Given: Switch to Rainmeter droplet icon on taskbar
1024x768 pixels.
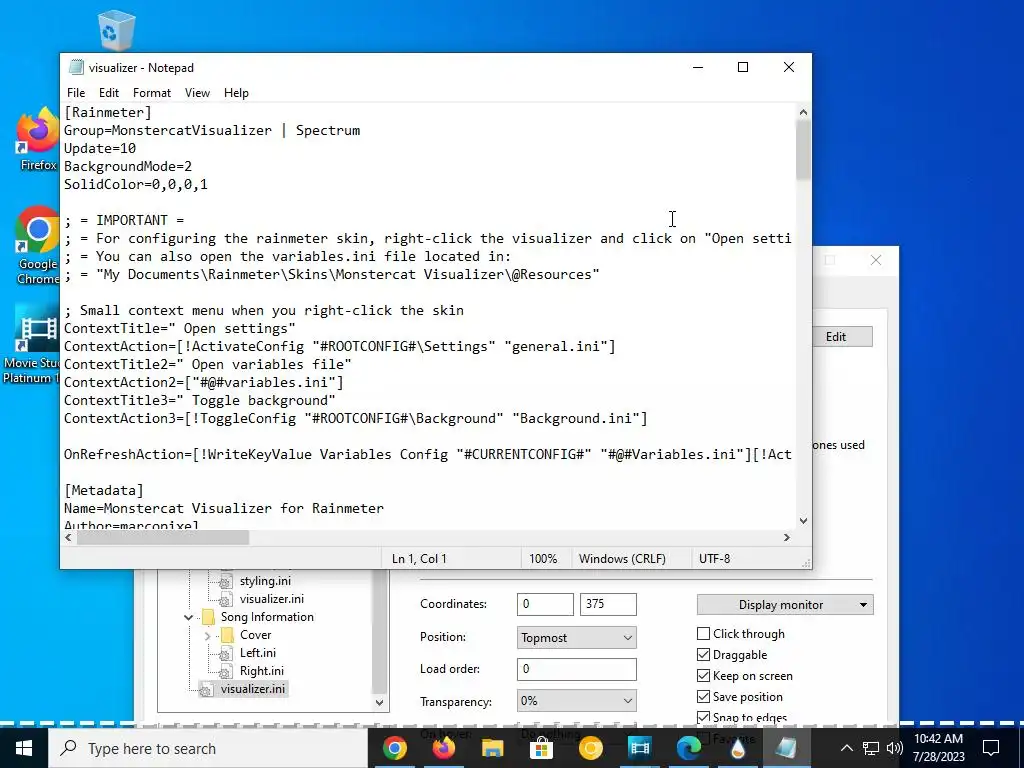Looking at the screenshot, I should pos(737,748).
